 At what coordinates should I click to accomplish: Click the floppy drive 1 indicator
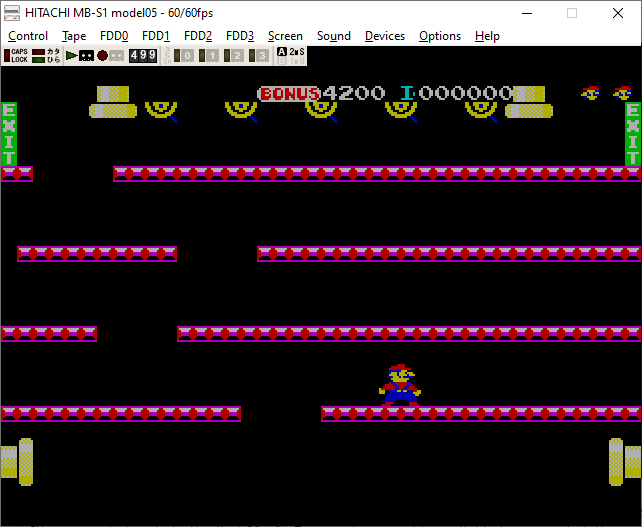click(x=208, y=55)
